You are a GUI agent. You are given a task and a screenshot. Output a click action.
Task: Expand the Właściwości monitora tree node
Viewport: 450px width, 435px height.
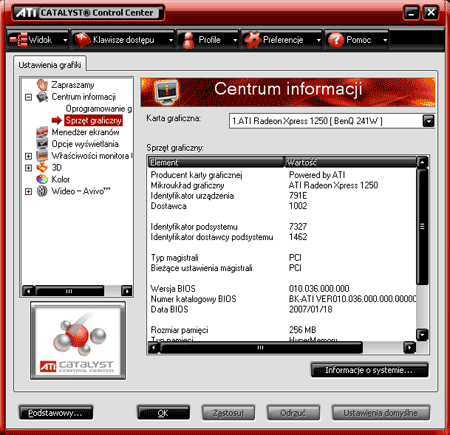29,156
